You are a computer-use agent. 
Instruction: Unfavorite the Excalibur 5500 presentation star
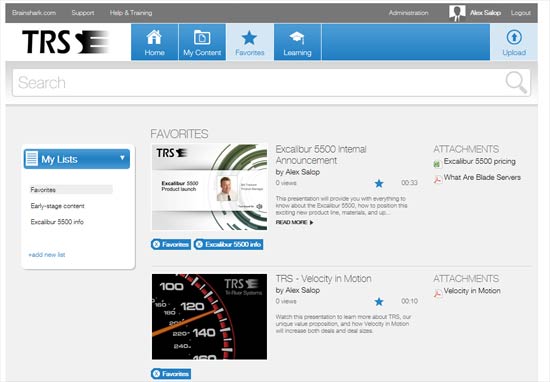[379, 183]
